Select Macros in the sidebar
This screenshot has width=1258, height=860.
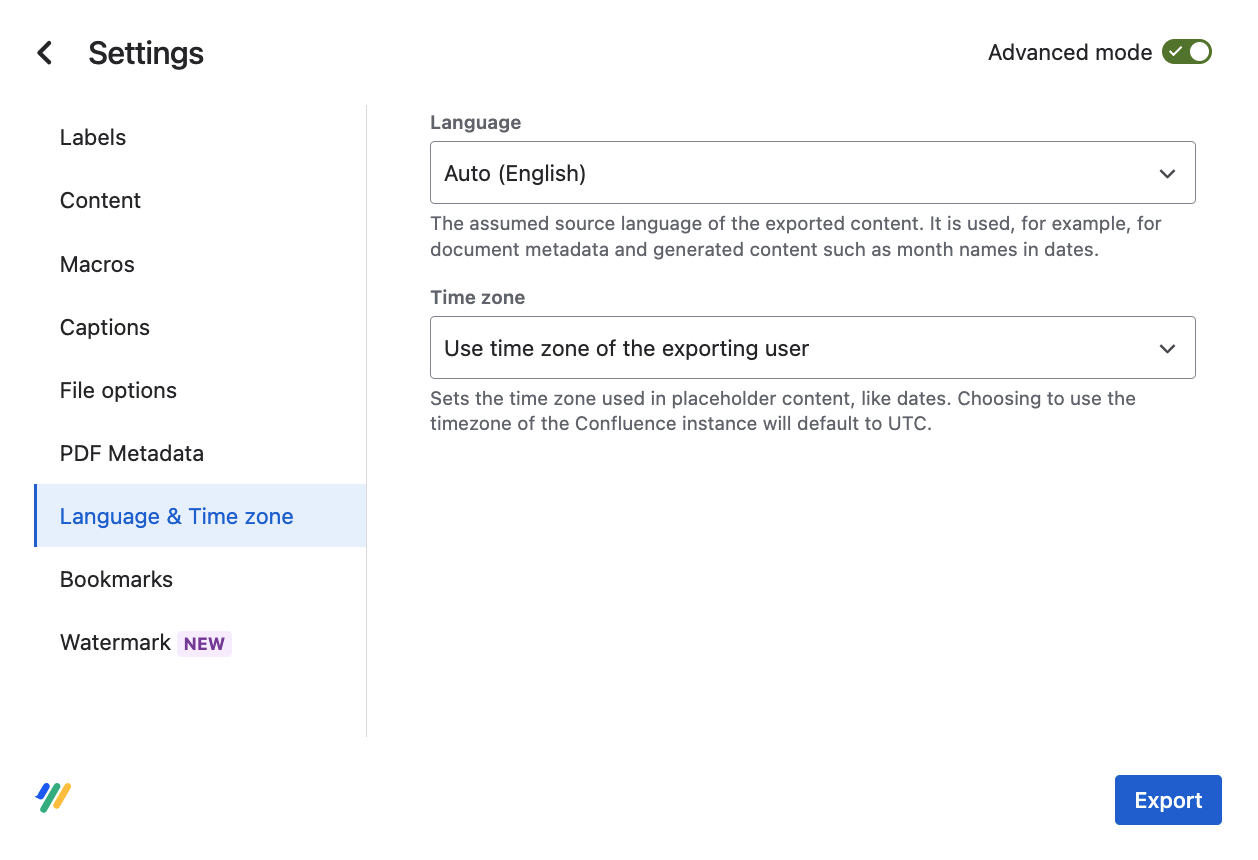tap(97, 265)
